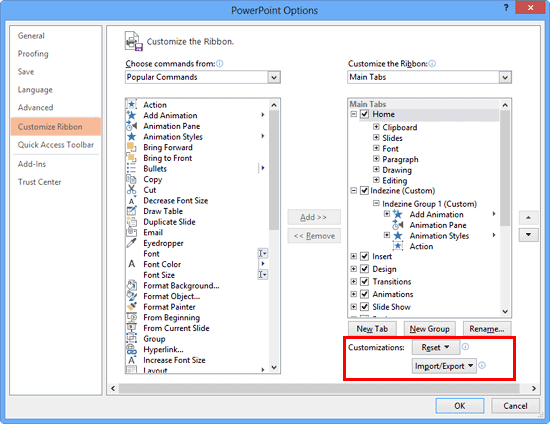Click the Move Down arrow button

(528, 235)
